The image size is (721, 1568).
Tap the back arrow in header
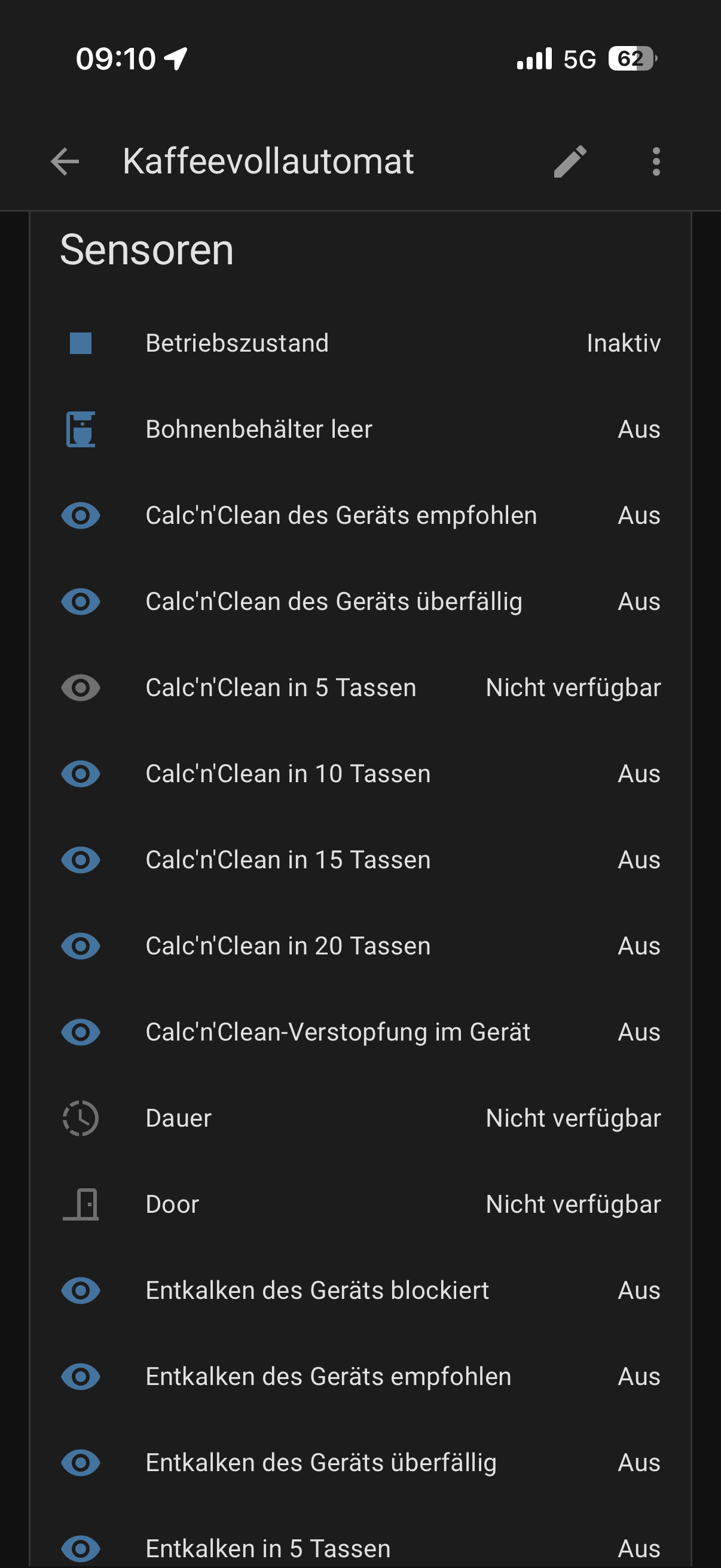[x=65, y=161]
